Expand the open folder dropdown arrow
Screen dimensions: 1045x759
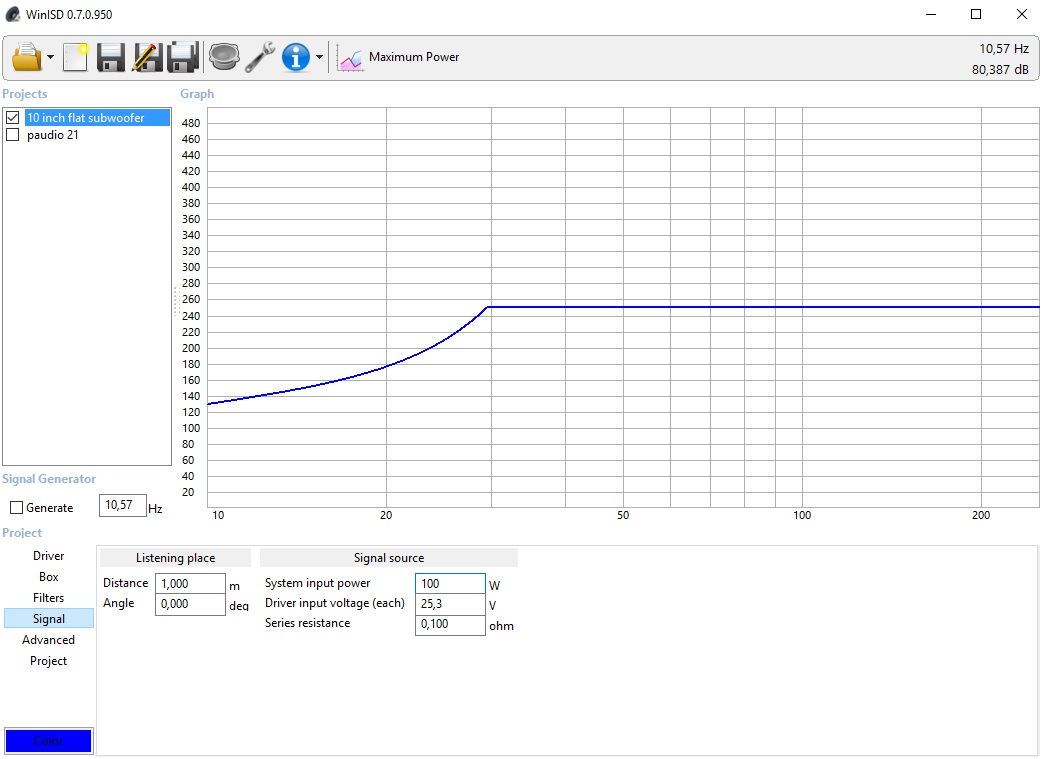pos(50,58)
